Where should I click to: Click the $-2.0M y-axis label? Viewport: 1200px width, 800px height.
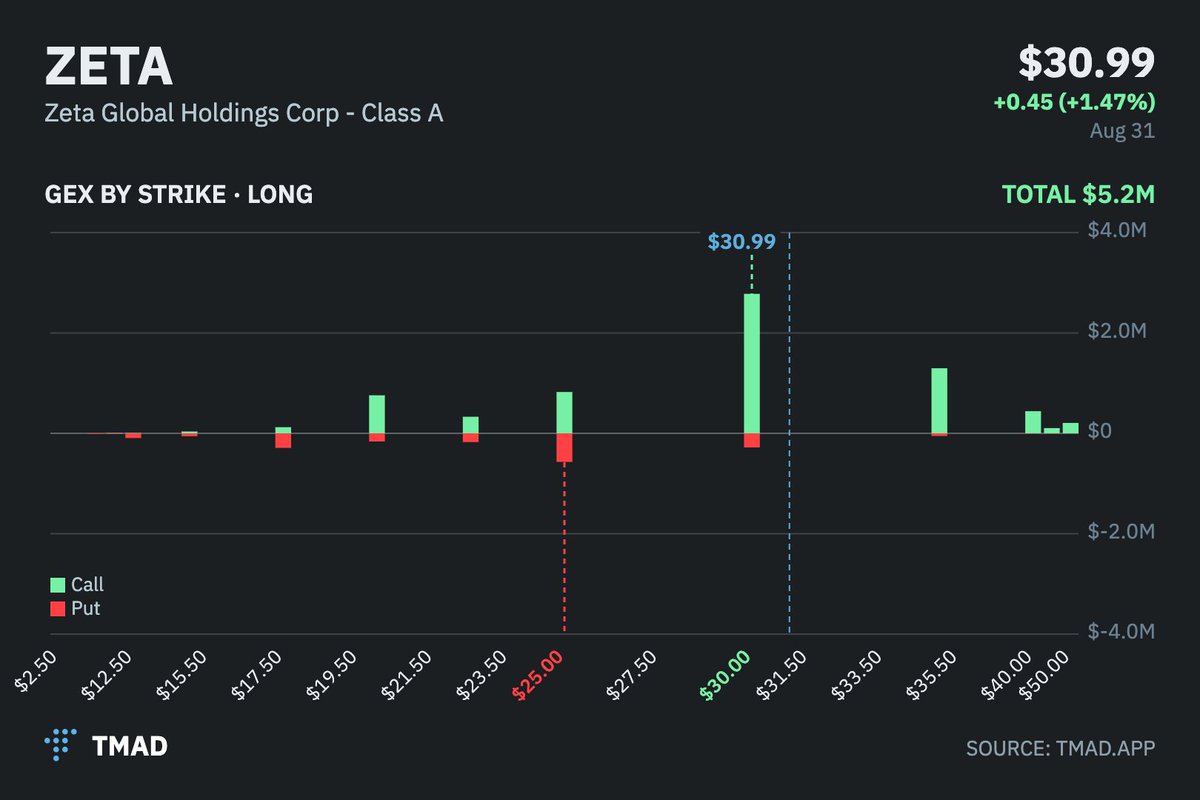(1122, 532)
